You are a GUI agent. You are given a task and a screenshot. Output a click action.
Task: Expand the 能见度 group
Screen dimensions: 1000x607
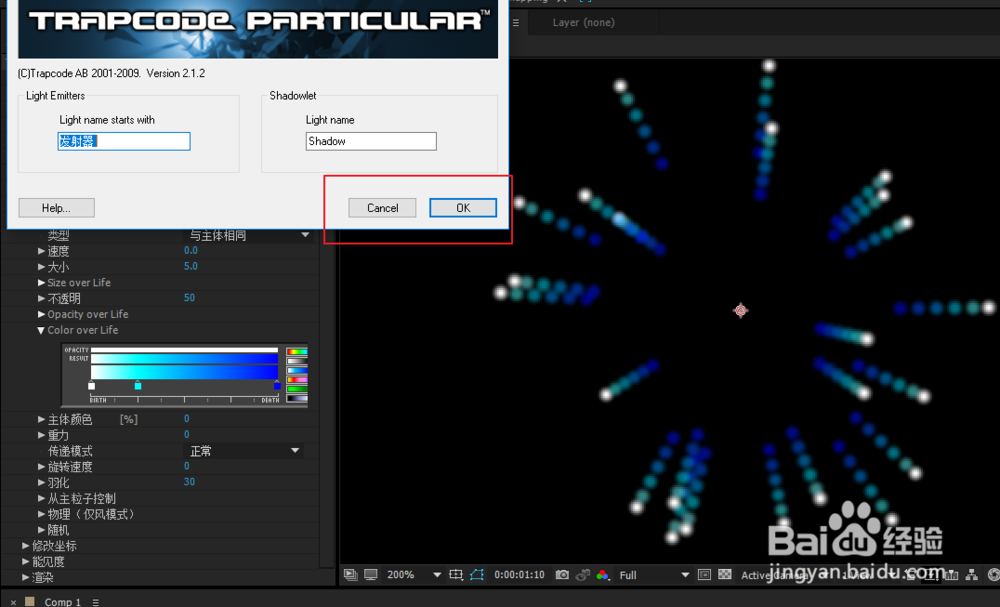[26, 562]
